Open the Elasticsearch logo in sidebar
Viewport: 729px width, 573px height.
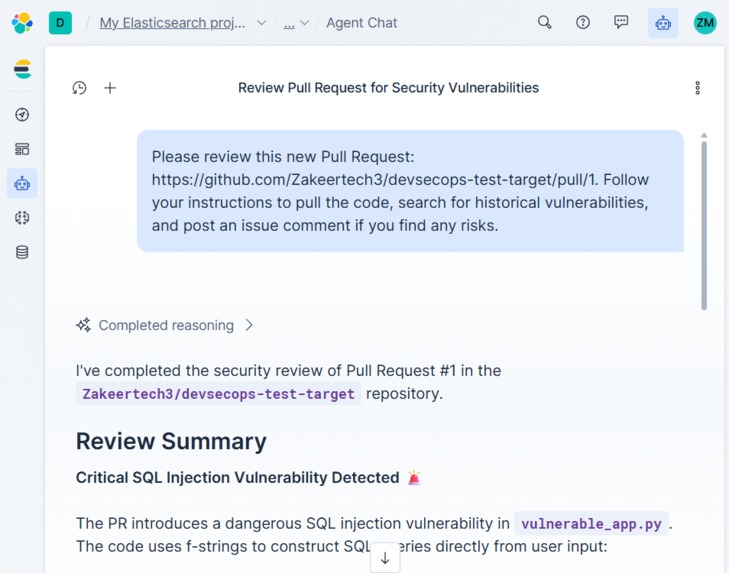(x=22, y=69)
